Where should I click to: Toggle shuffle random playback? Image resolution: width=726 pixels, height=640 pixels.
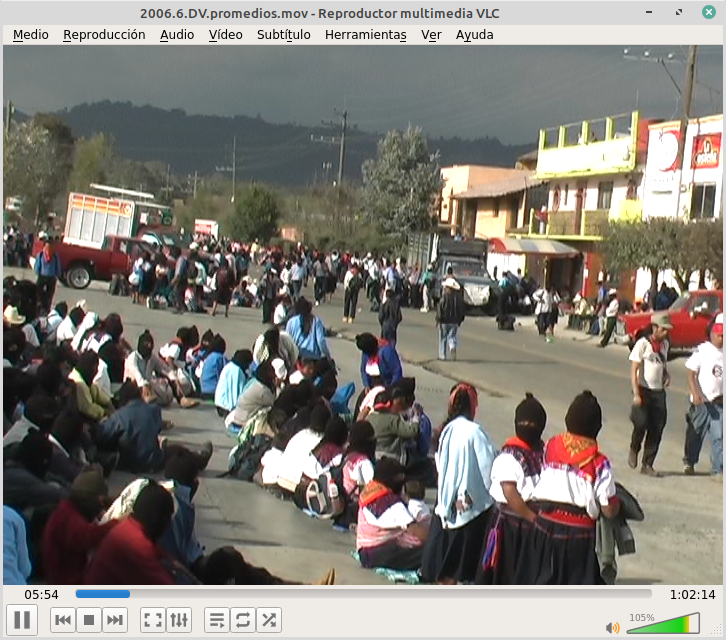(269, 620)
